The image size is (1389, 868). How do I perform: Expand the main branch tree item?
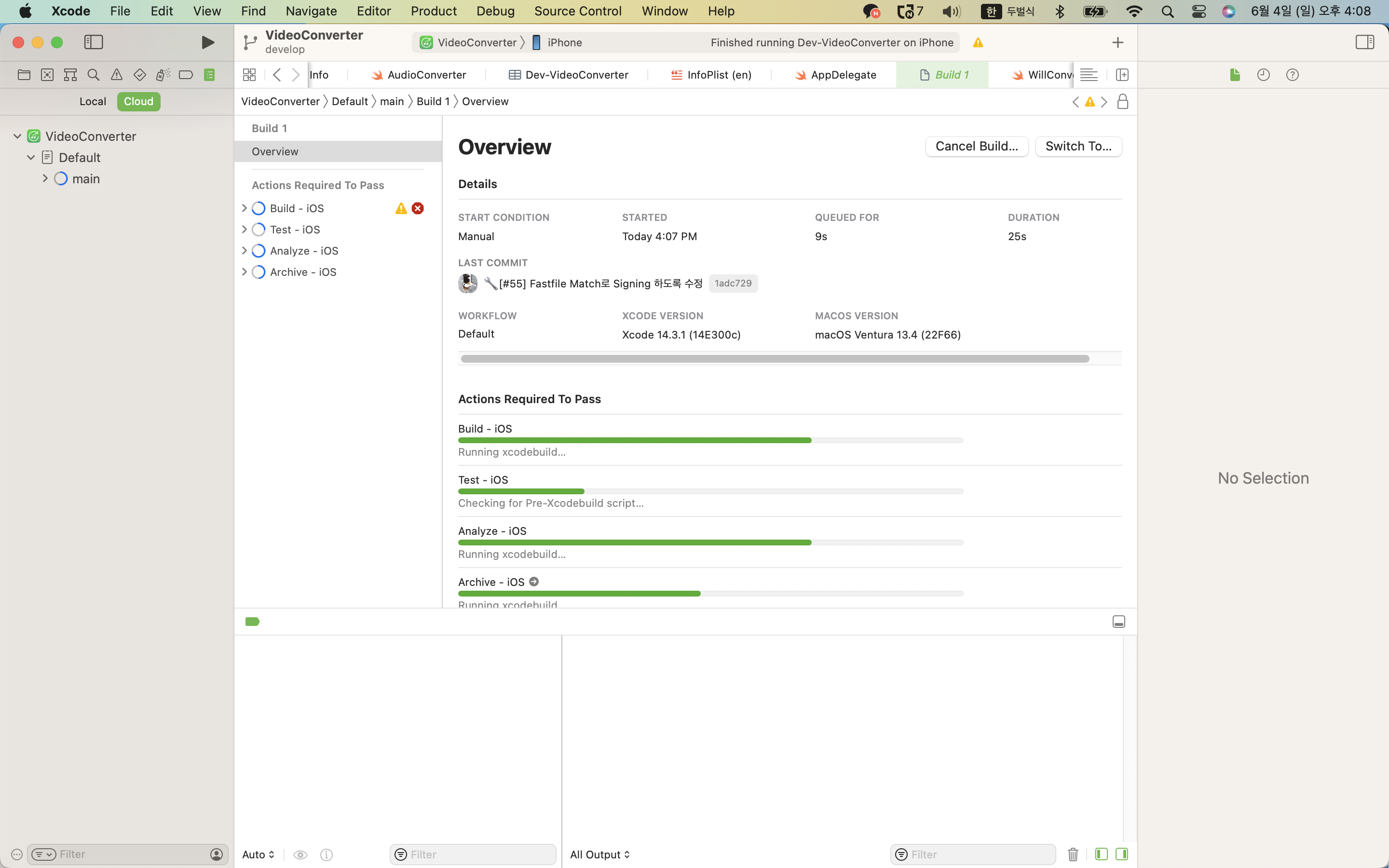45,178
